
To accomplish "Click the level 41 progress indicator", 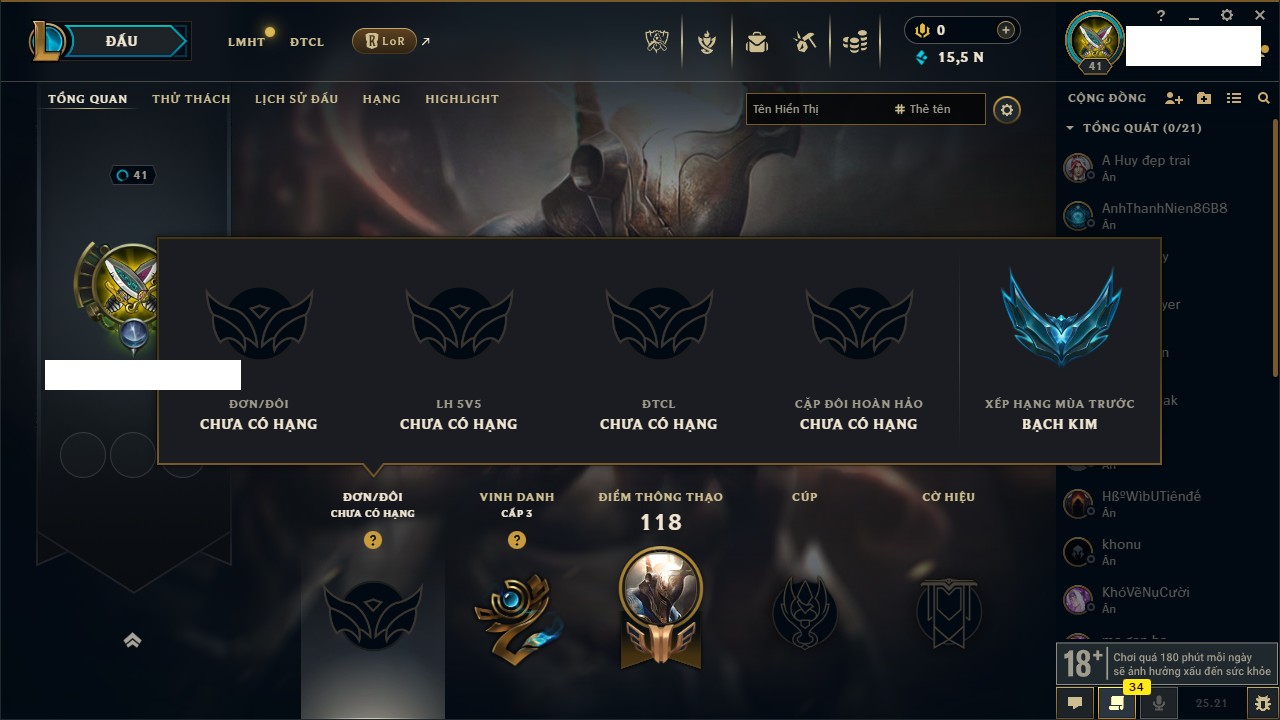I will point(132,175).
